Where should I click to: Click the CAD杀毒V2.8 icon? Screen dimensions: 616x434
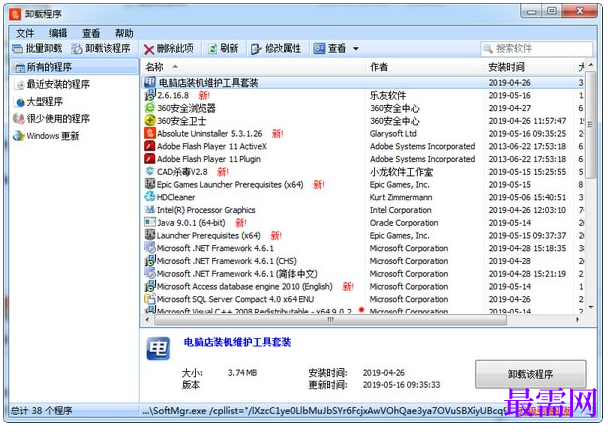tap(150, 171)
